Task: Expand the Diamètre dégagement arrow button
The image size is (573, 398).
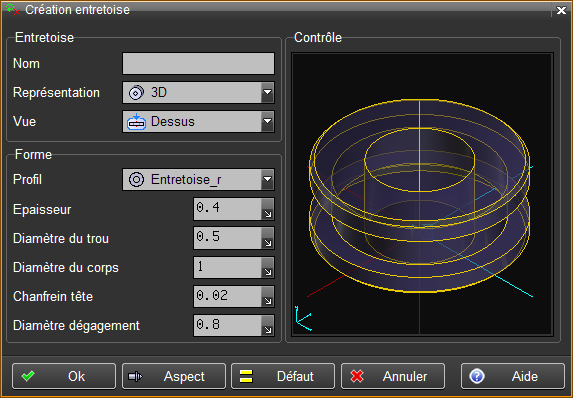Action: point(268,325)
